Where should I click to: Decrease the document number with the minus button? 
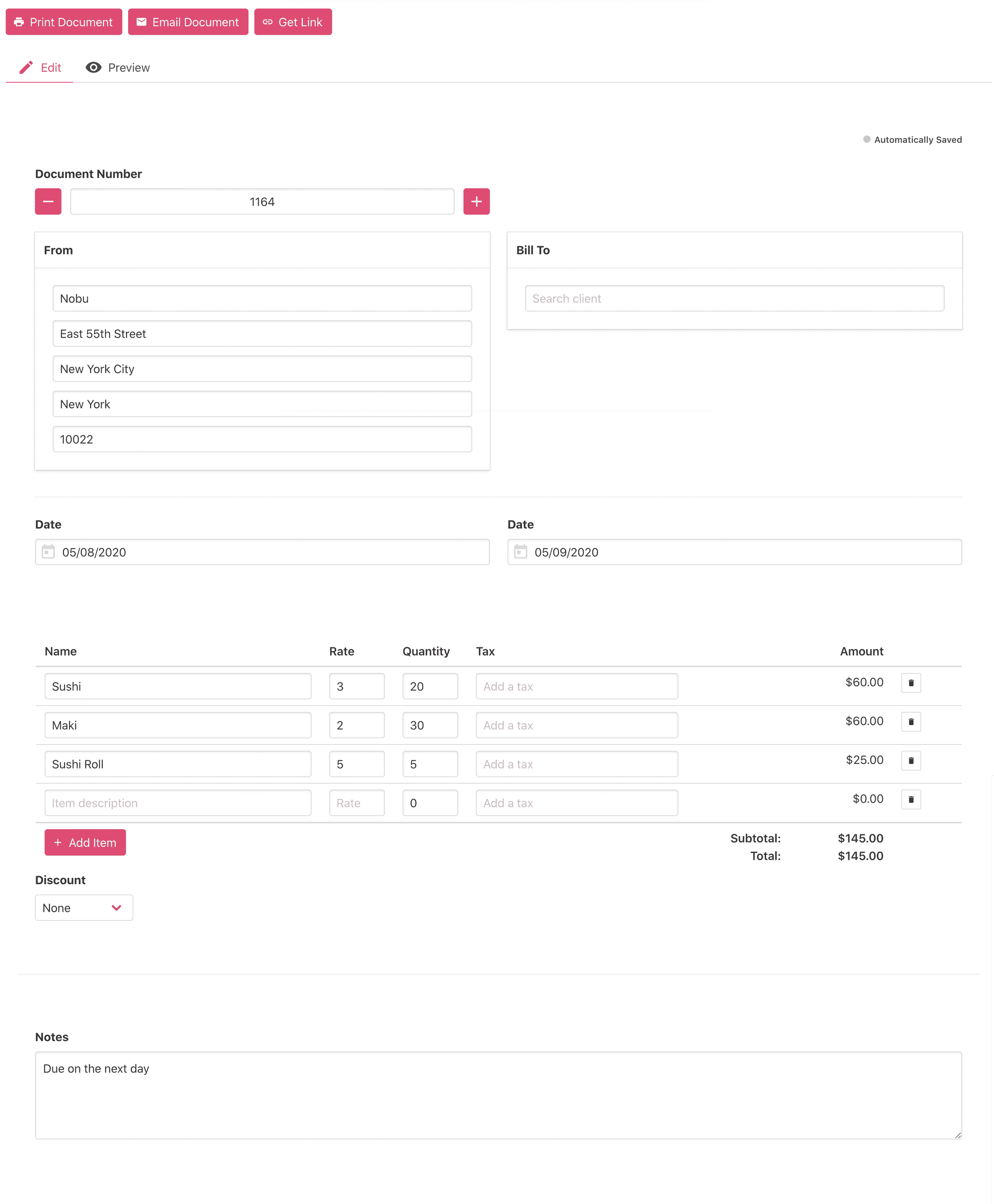(x=48, y=201)
